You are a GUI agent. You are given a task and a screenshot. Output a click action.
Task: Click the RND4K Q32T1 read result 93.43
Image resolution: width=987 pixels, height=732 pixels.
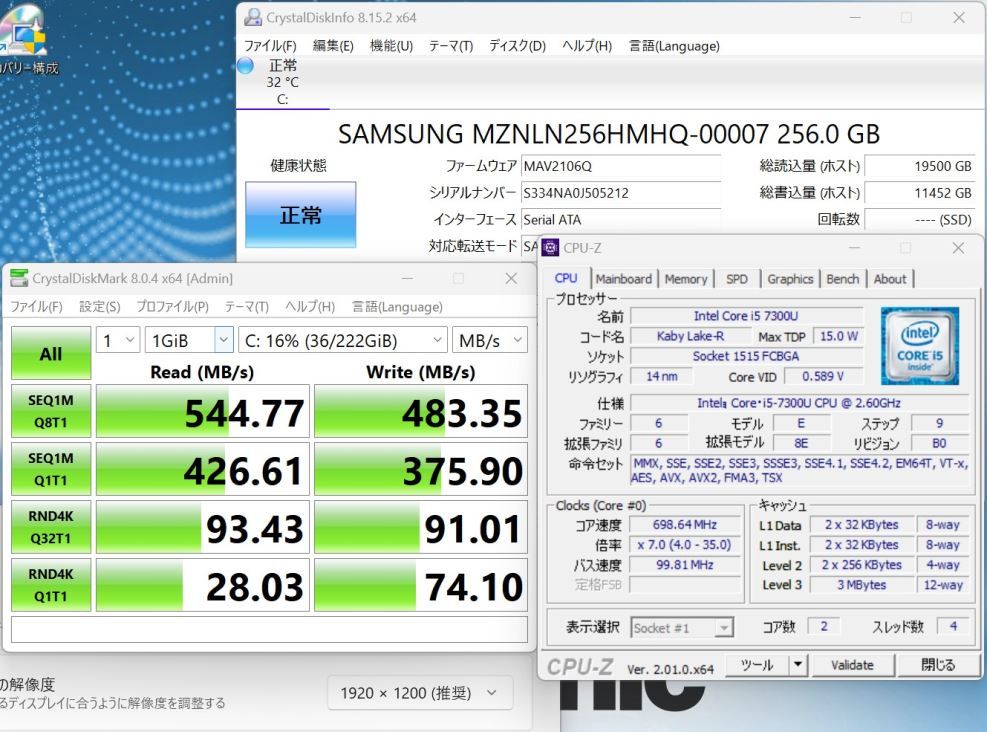[x=203, y=527]
